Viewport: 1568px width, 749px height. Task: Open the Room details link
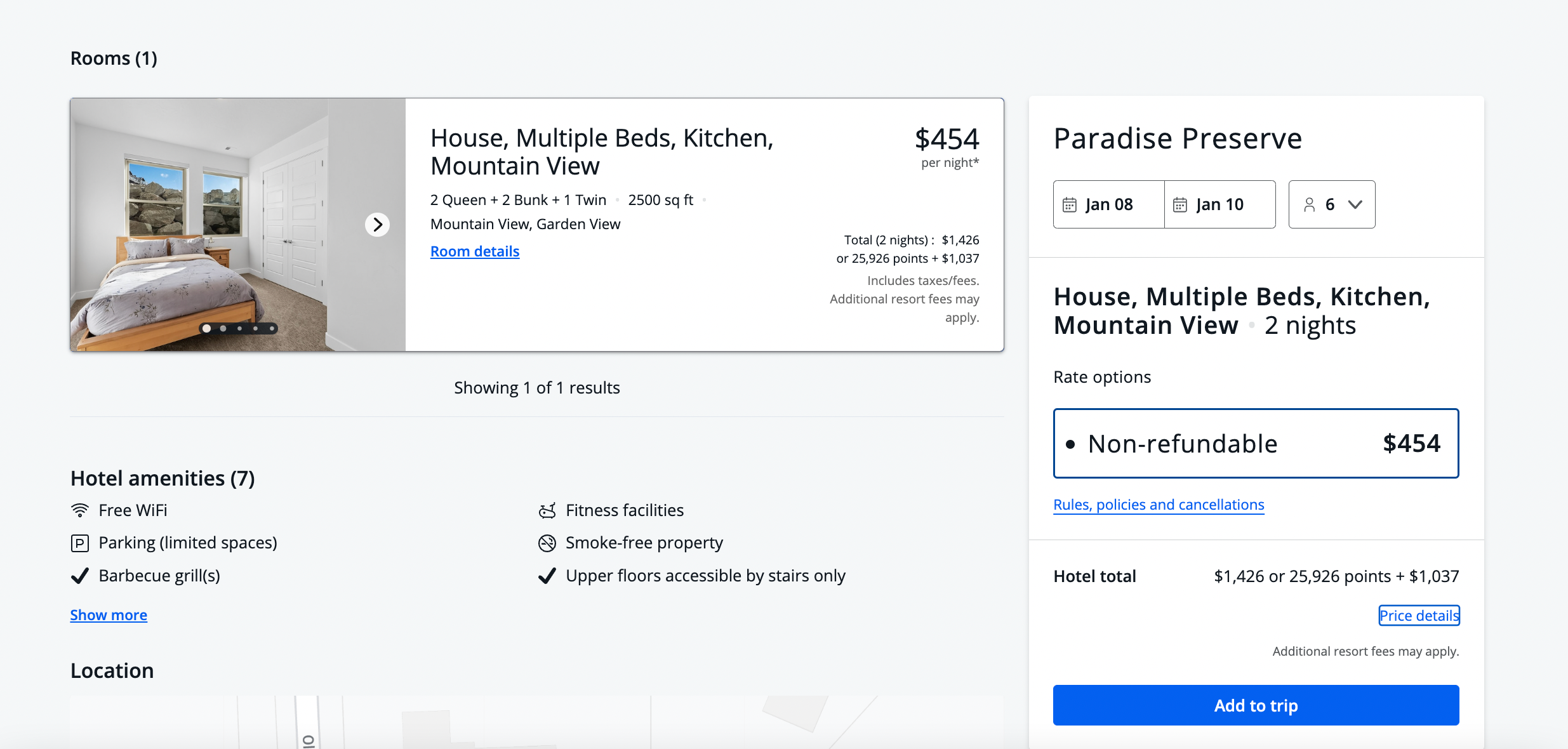click(x=475, y=251)
